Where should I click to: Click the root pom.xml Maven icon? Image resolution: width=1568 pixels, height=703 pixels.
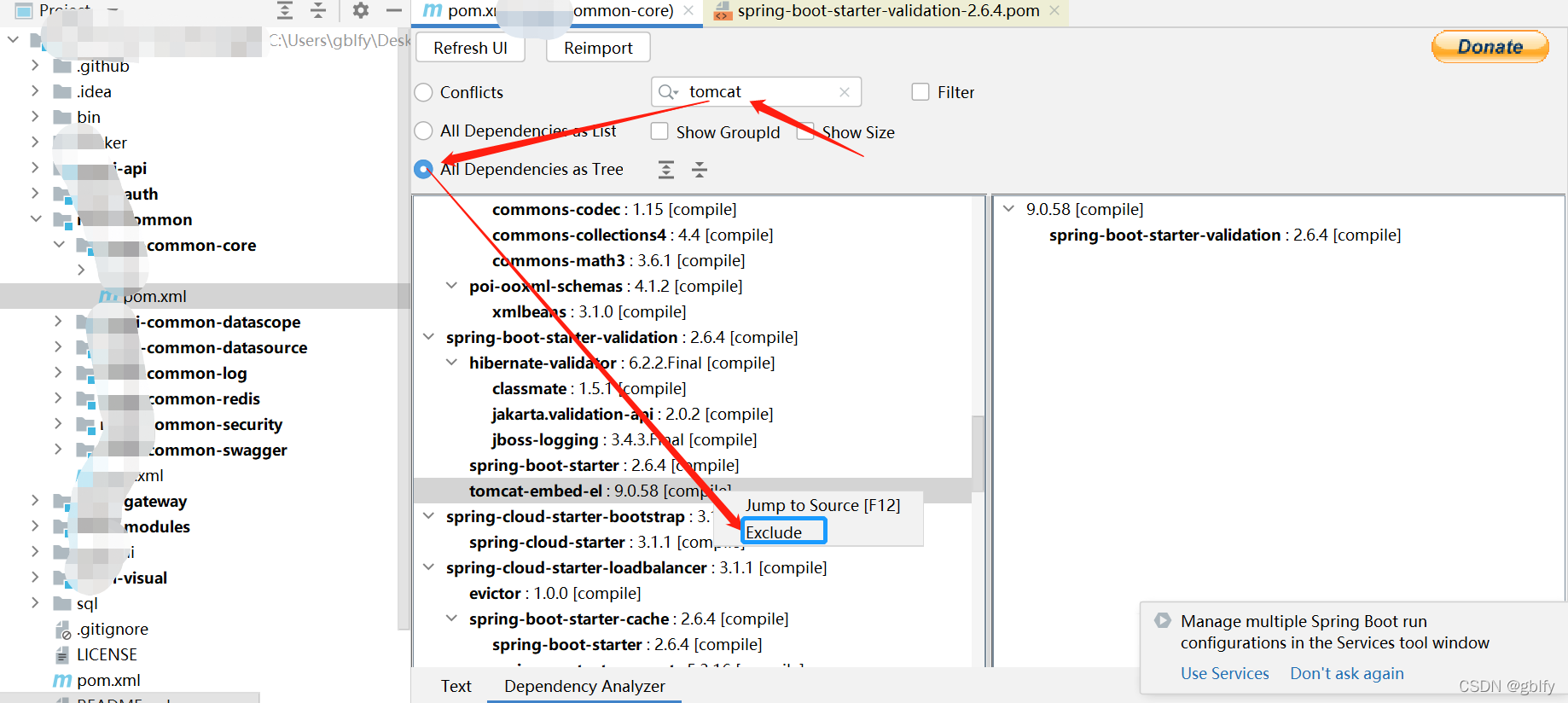pos(62,681)
